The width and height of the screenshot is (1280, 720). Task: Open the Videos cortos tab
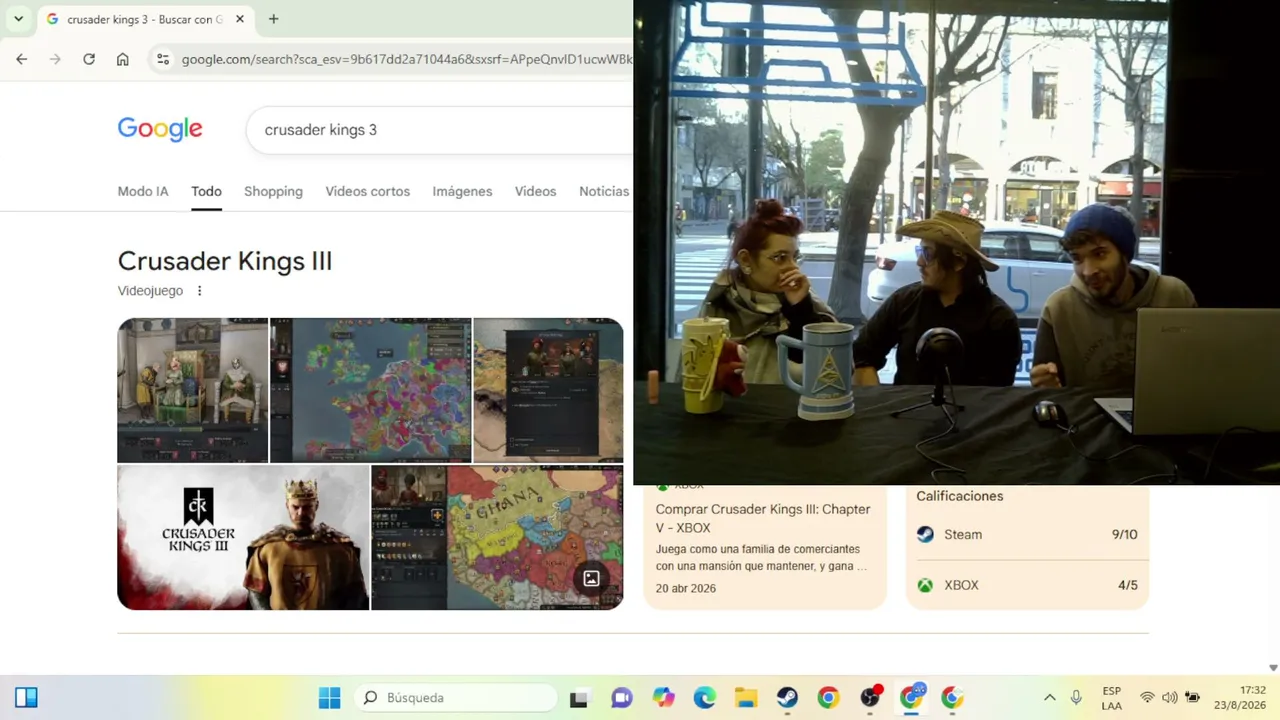(x=367, y=191)
